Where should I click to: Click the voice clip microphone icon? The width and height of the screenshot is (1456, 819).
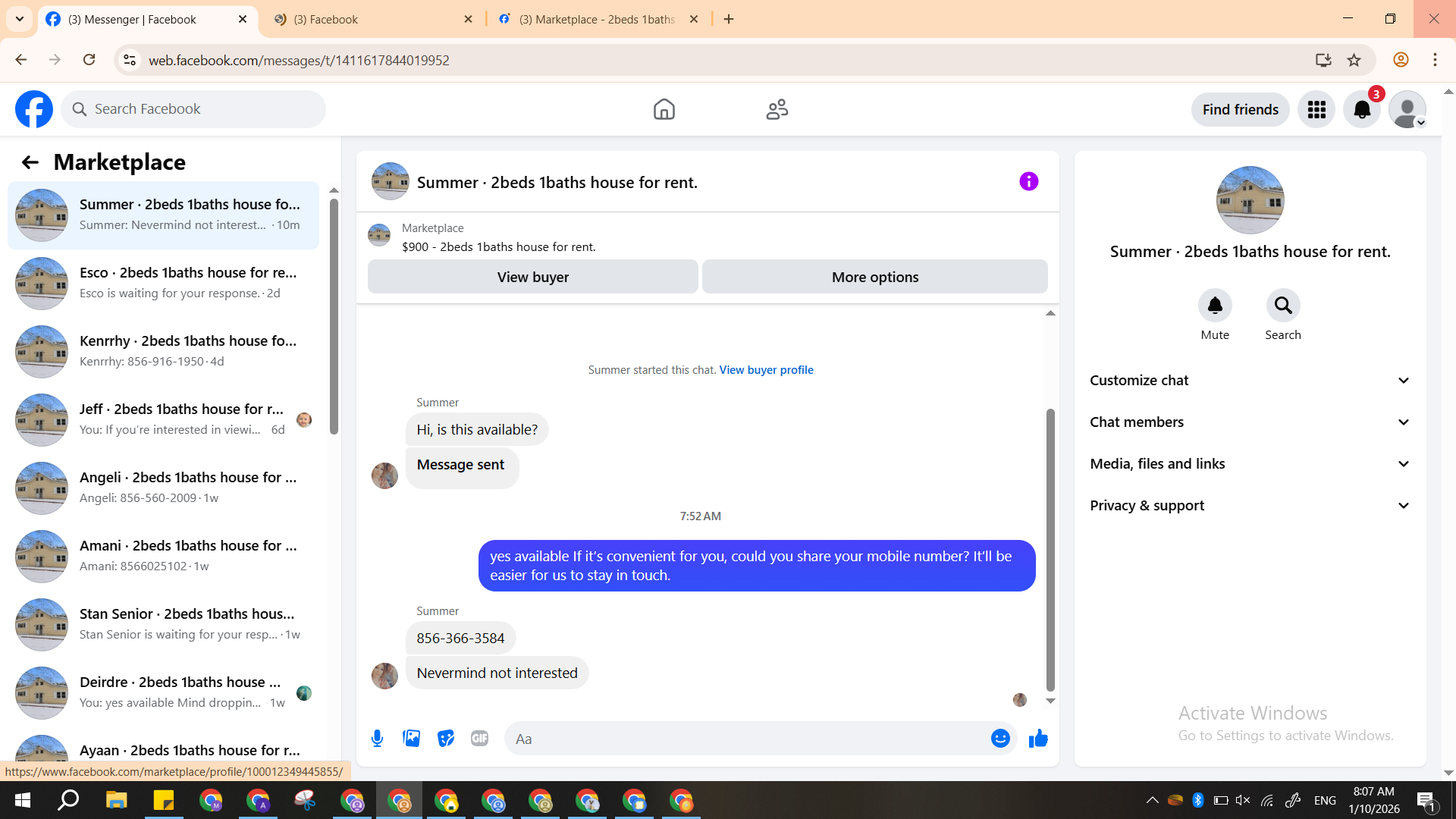(x=377, y=738)
